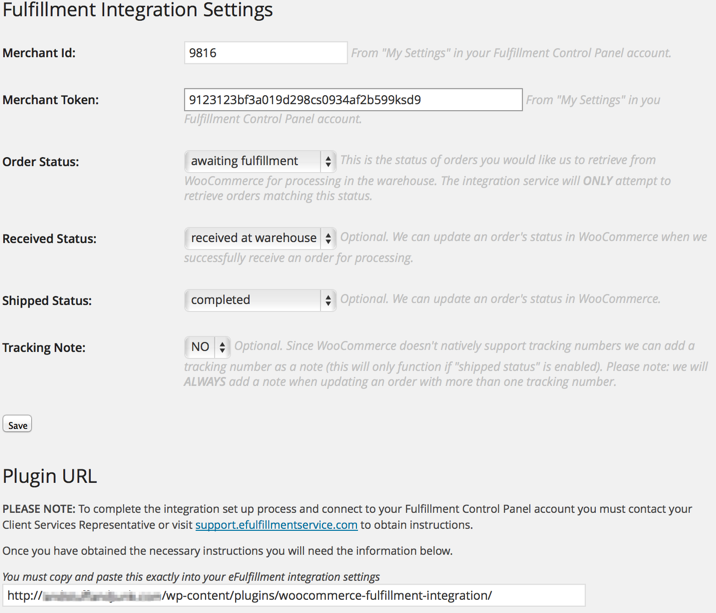Click the 'Received Status:' label
This screenshot has height=613, width=716.
(x=49, y=239)
